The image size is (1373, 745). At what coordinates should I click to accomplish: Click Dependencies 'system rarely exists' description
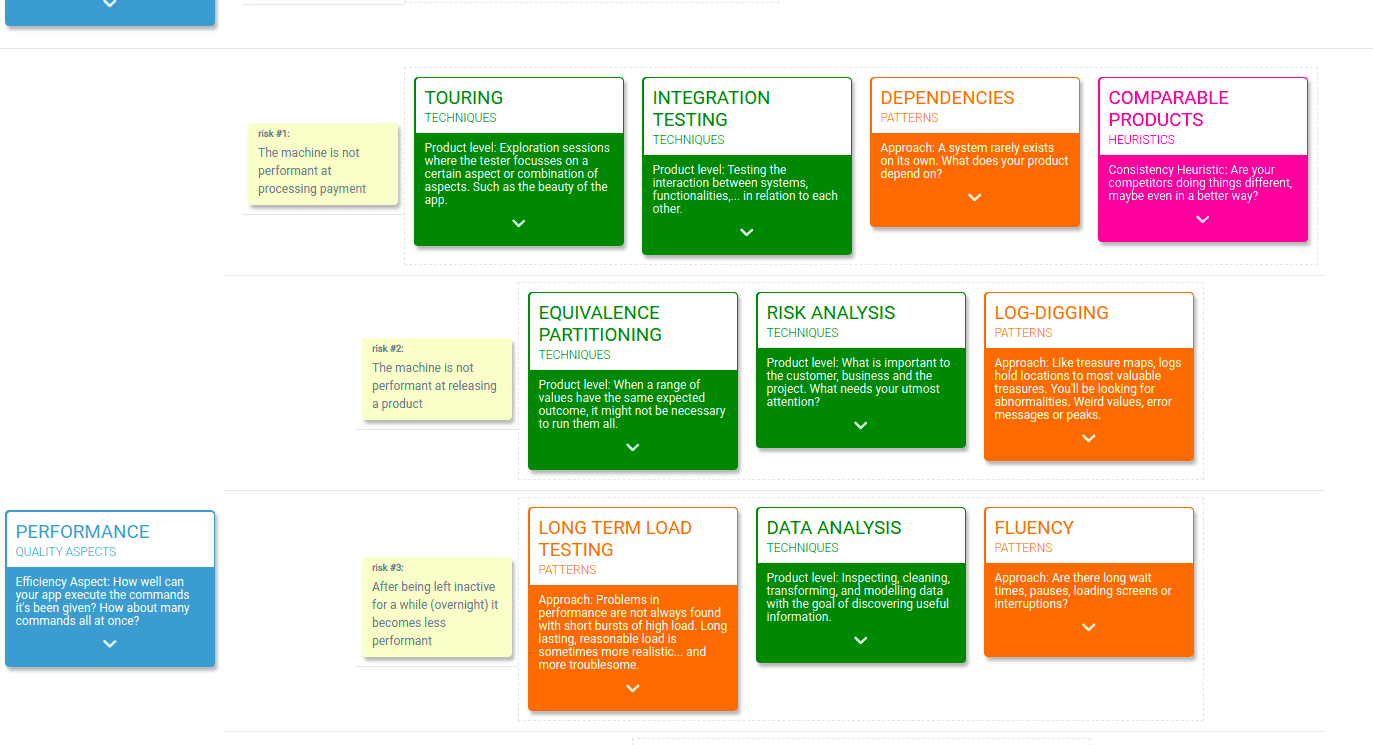tap(975, 161)
